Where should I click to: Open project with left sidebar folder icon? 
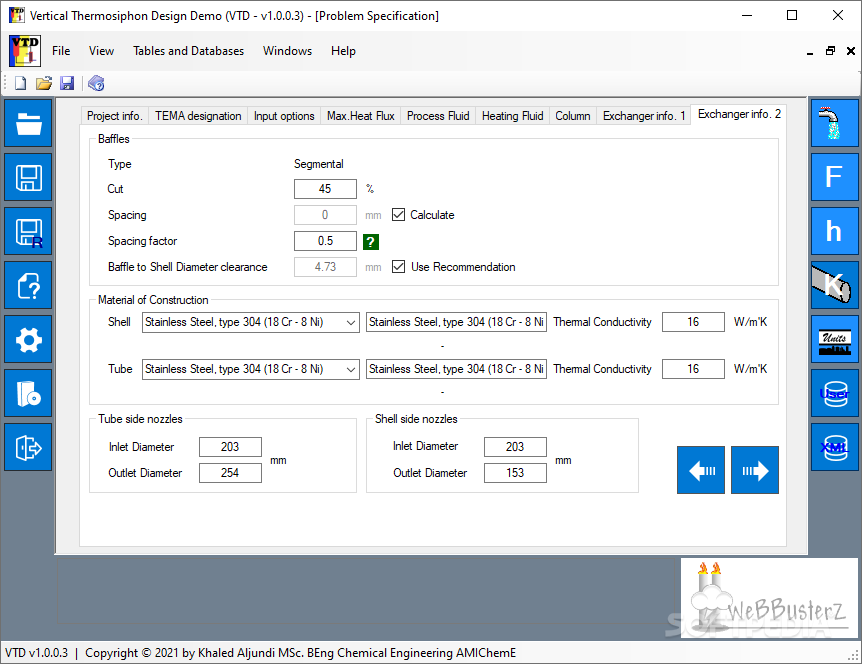click(x=28, y=123)
